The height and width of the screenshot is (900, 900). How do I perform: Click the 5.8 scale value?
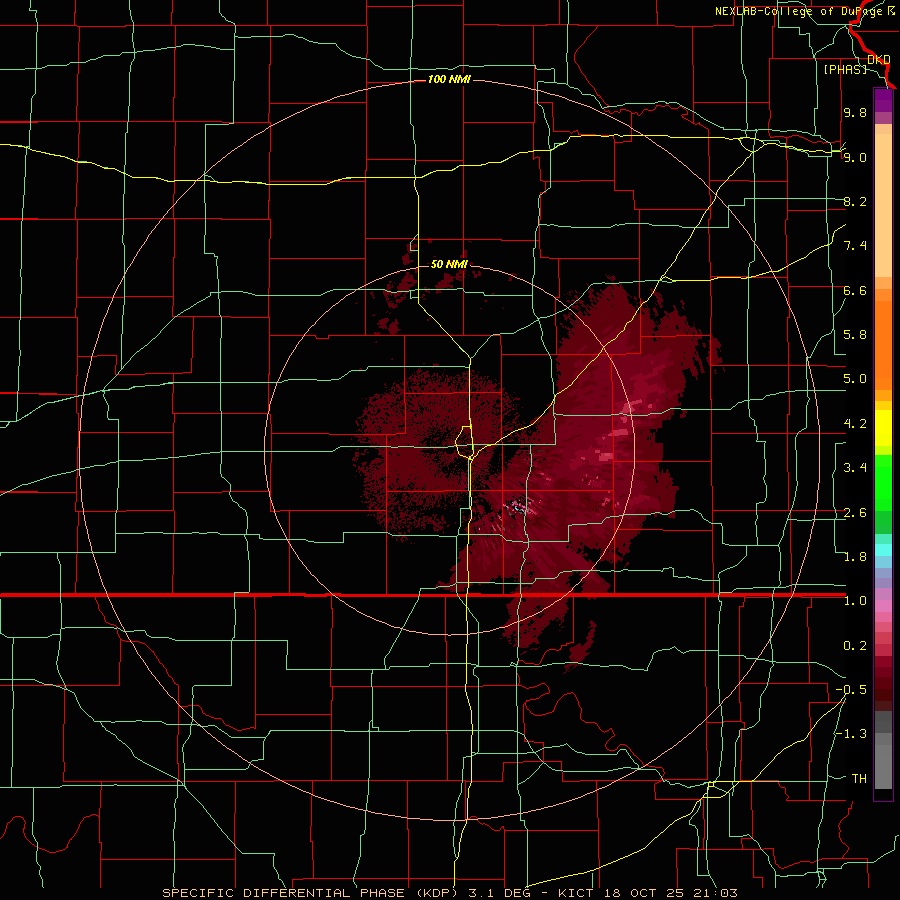[x=855, y=335]
